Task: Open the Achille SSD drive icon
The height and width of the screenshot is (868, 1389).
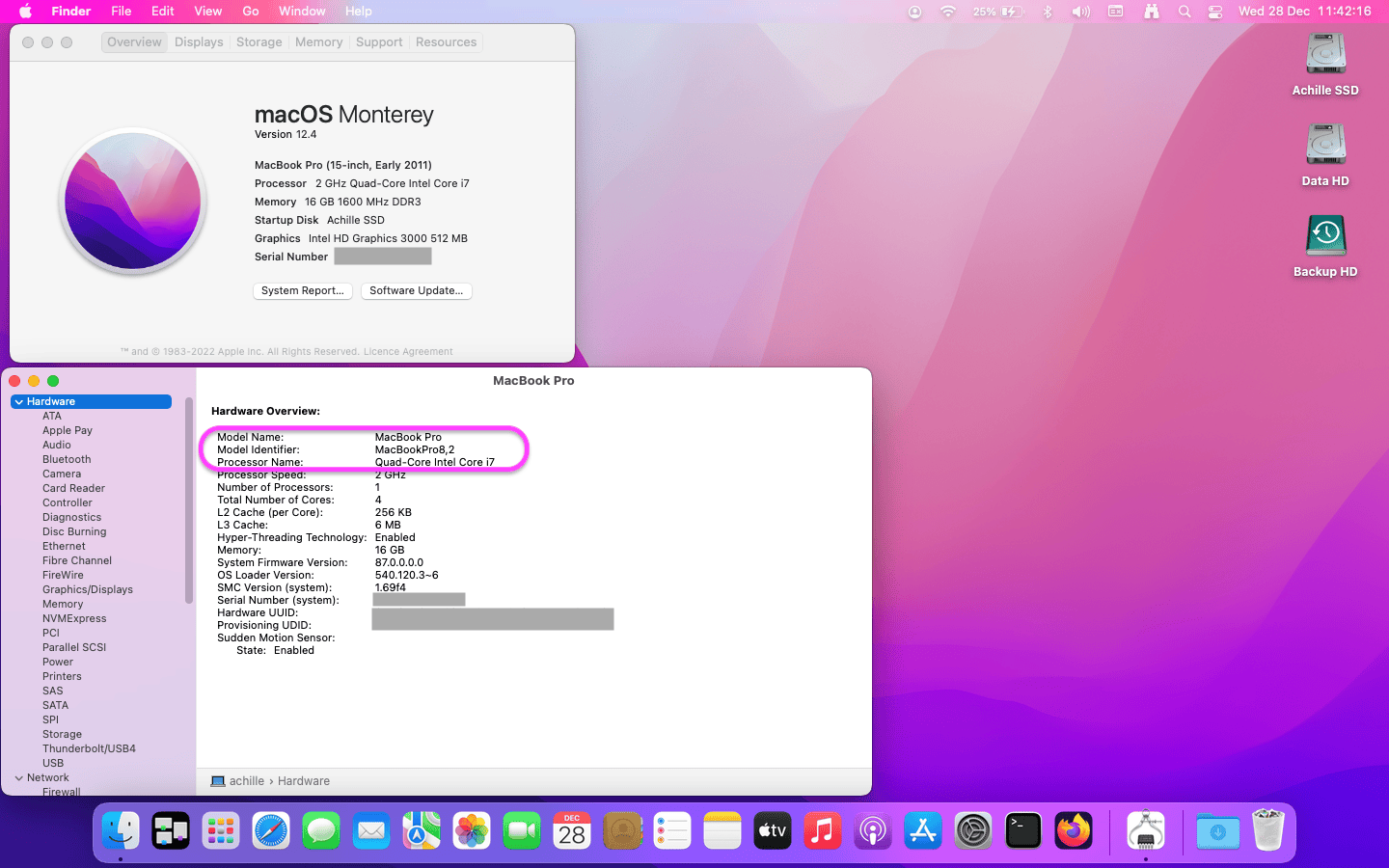Action: (1325, 55)
